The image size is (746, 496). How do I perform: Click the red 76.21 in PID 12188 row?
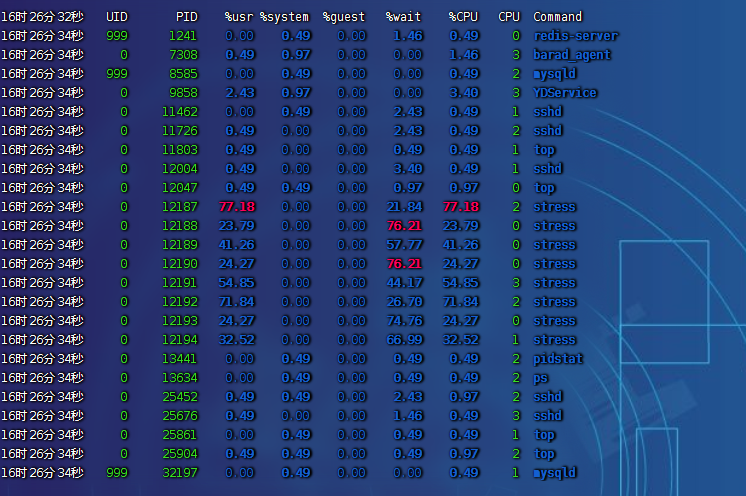[404, 226]
